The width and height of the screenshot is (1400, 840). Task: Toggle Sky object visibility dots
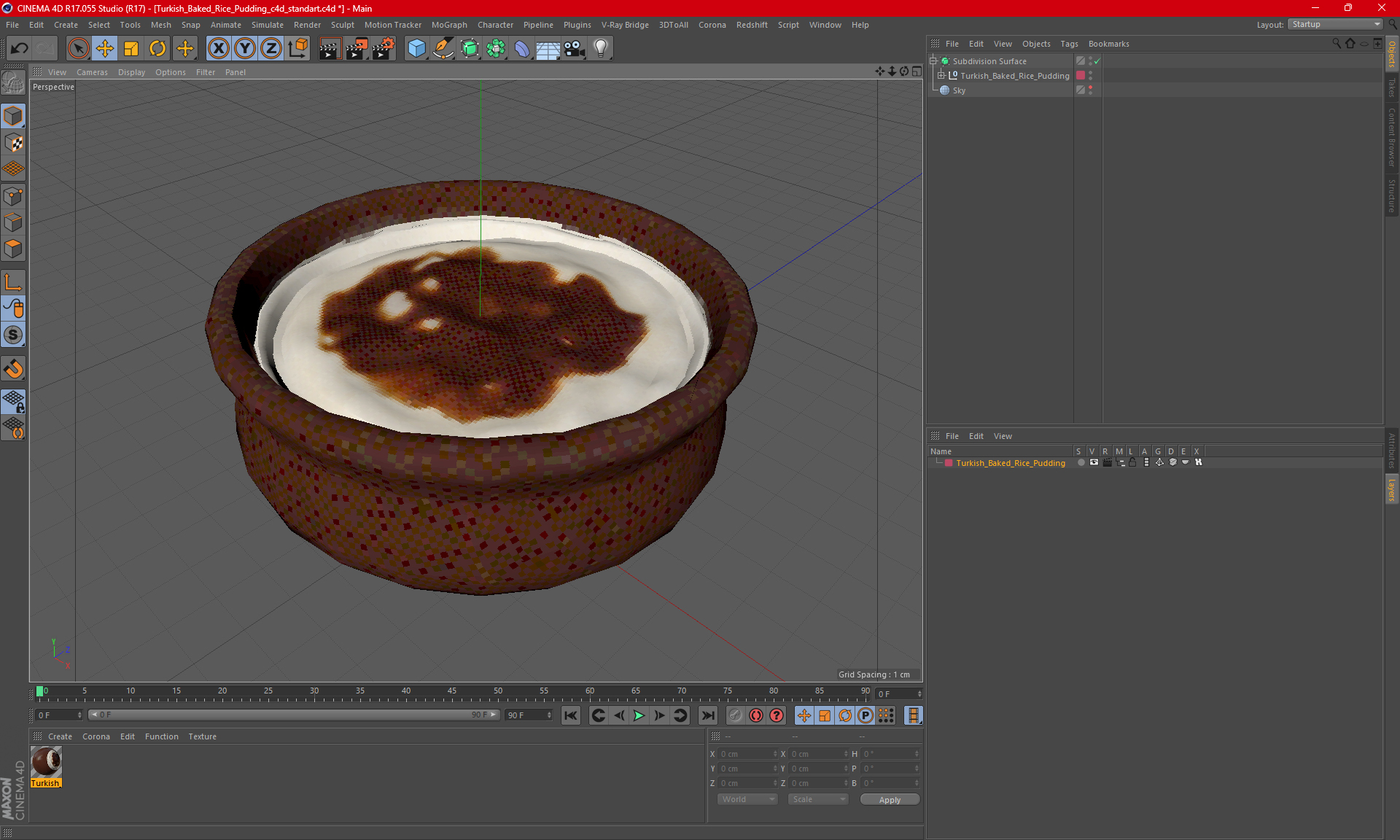pos(1090,90)
